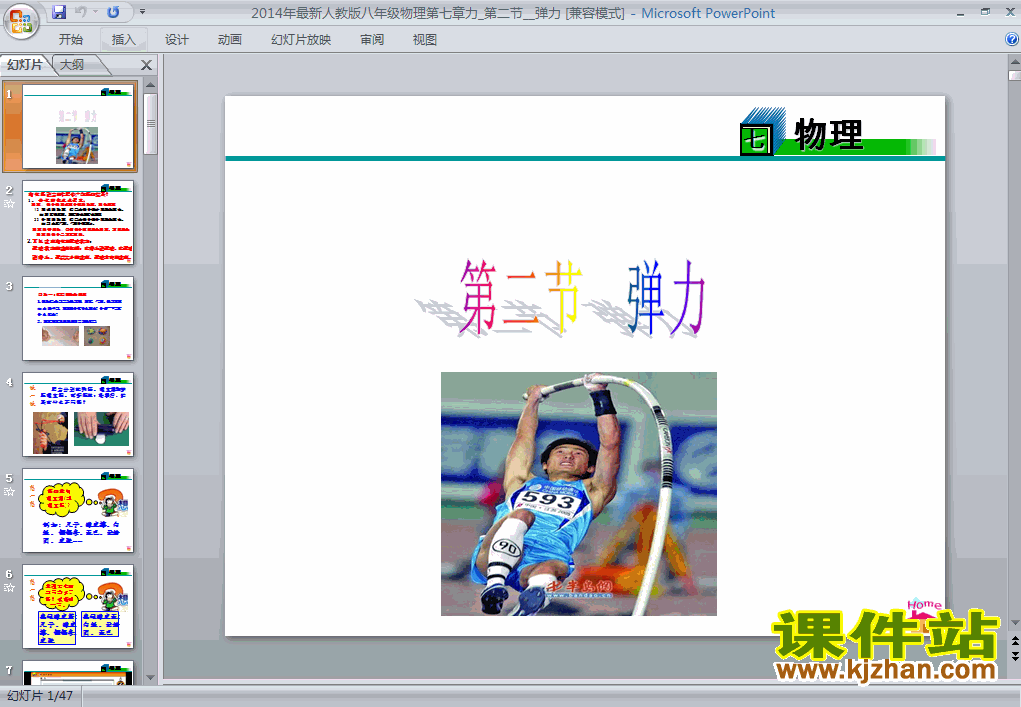1021x707 pixels.
Task: Select slide 2 thumbnail with red text
Action: (77, 223)
